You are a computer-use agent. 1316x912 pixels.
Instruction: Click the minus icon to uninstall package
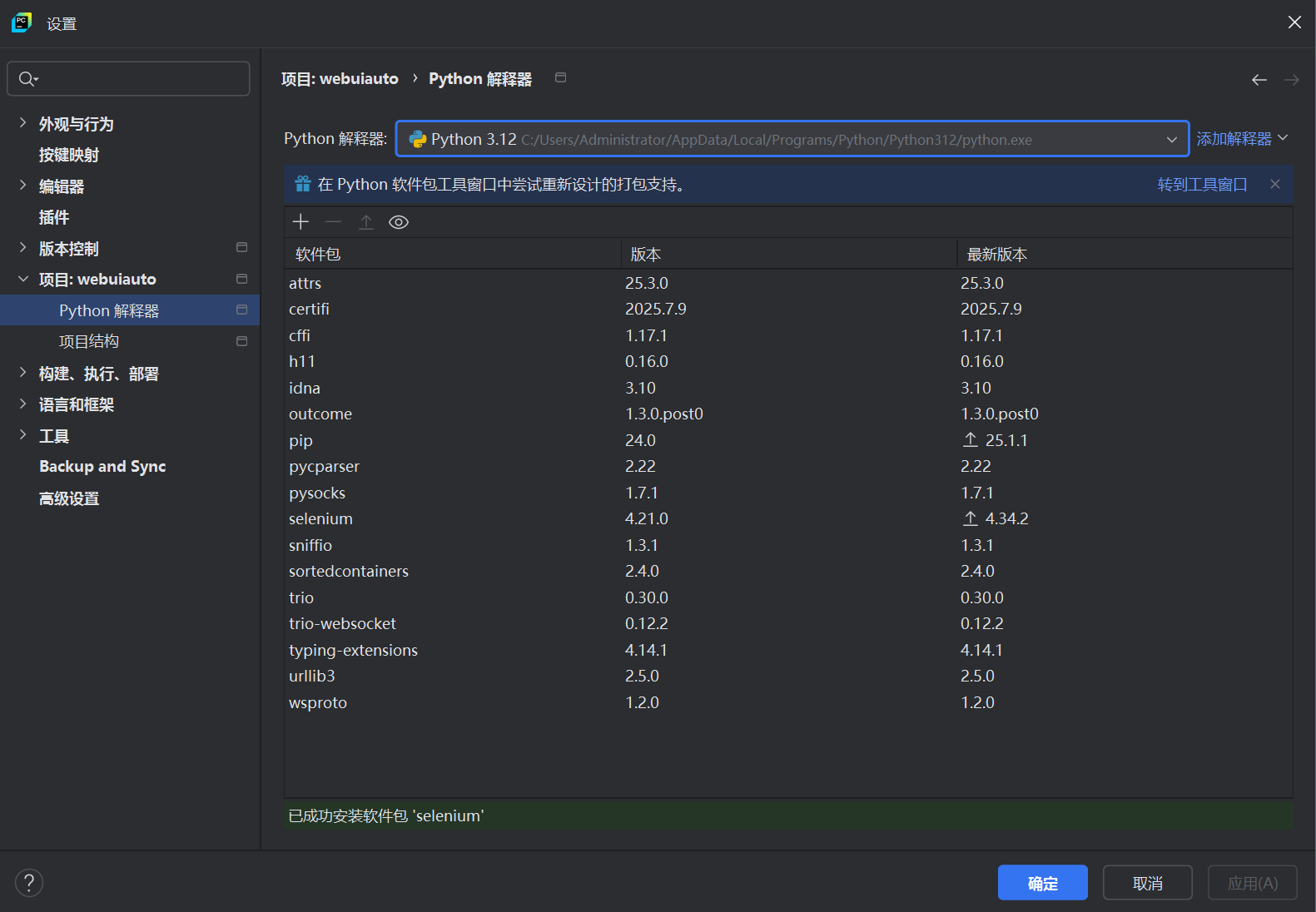click(333, 221)
